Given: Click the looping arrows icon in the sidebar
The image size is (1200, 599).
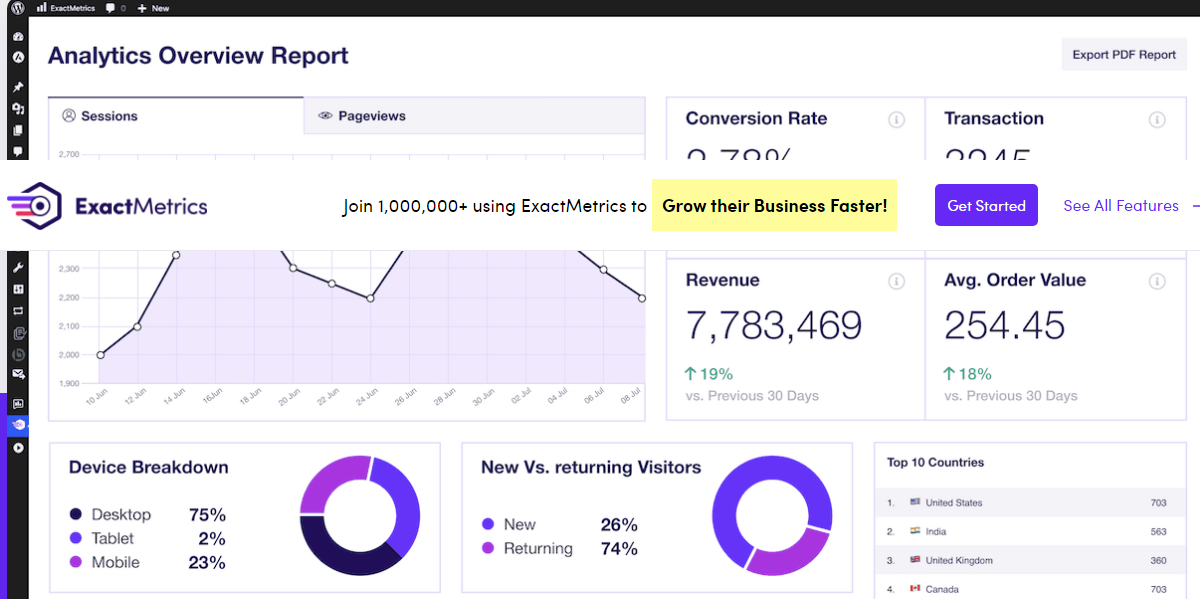Looking at the screenshot, I should click(x=18, y=311).
